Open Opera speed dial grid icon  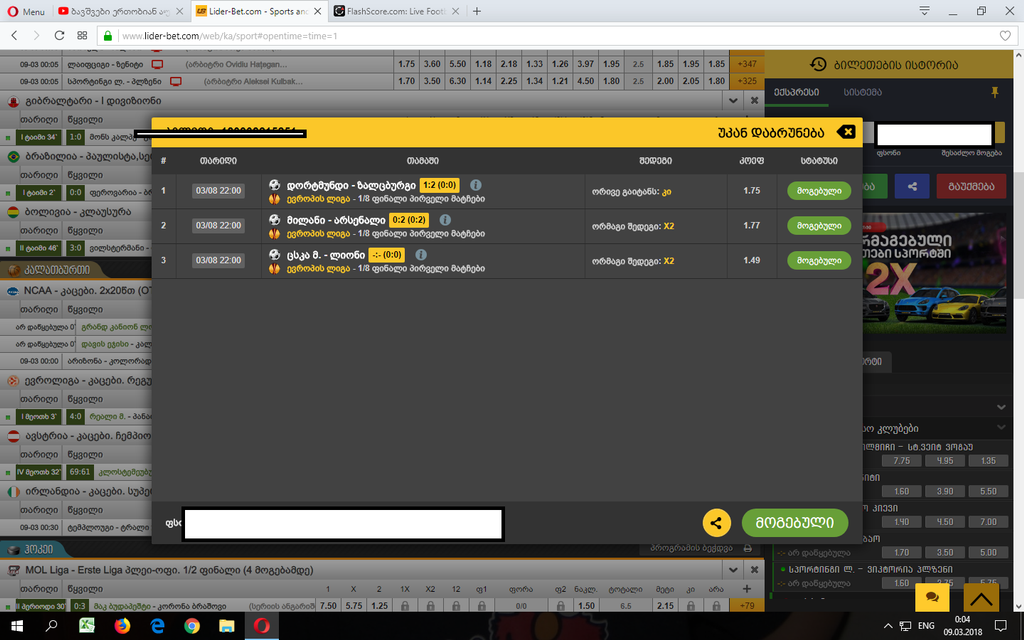click(82, 35)
